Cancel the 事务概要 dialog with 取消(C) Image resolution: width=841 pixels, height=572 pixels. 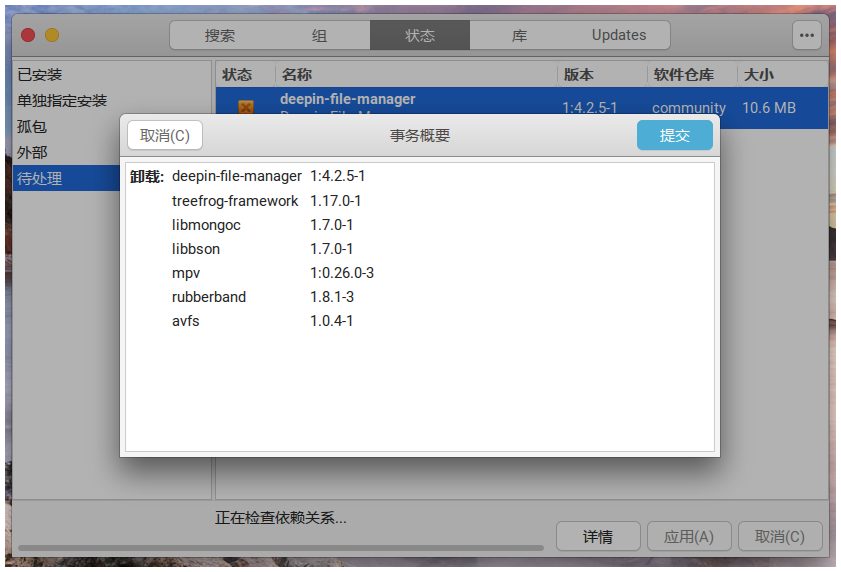(x=165, y=135)
